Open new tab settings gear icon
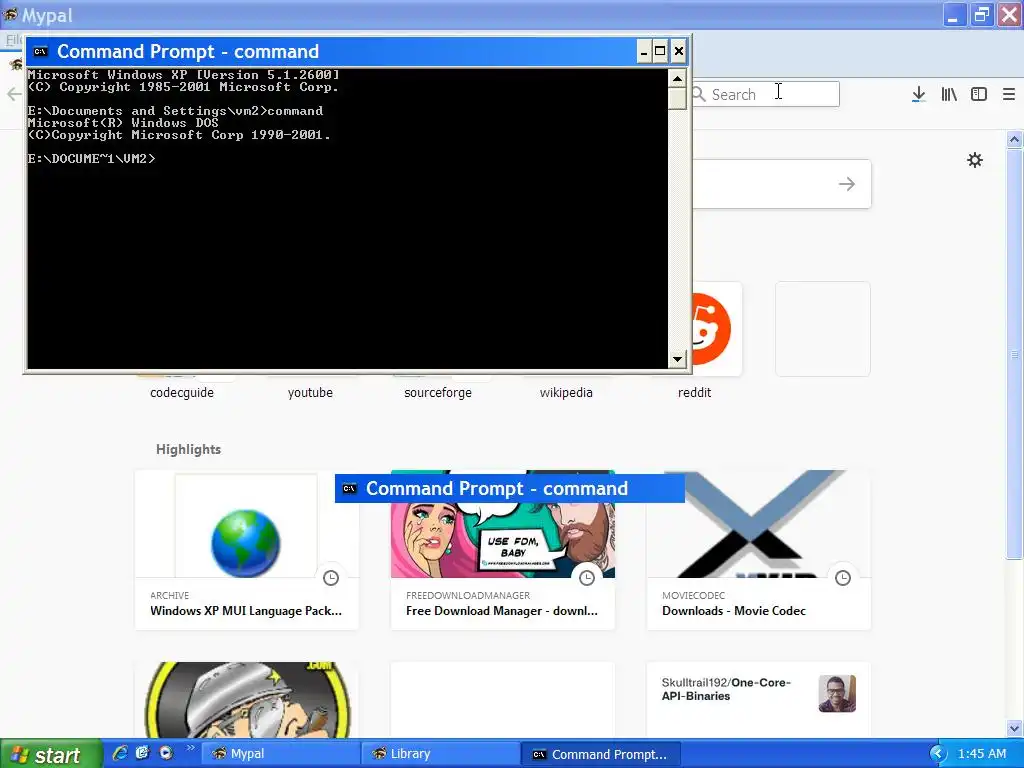This screenshot has width=1024, height=768. click(974, 160)
